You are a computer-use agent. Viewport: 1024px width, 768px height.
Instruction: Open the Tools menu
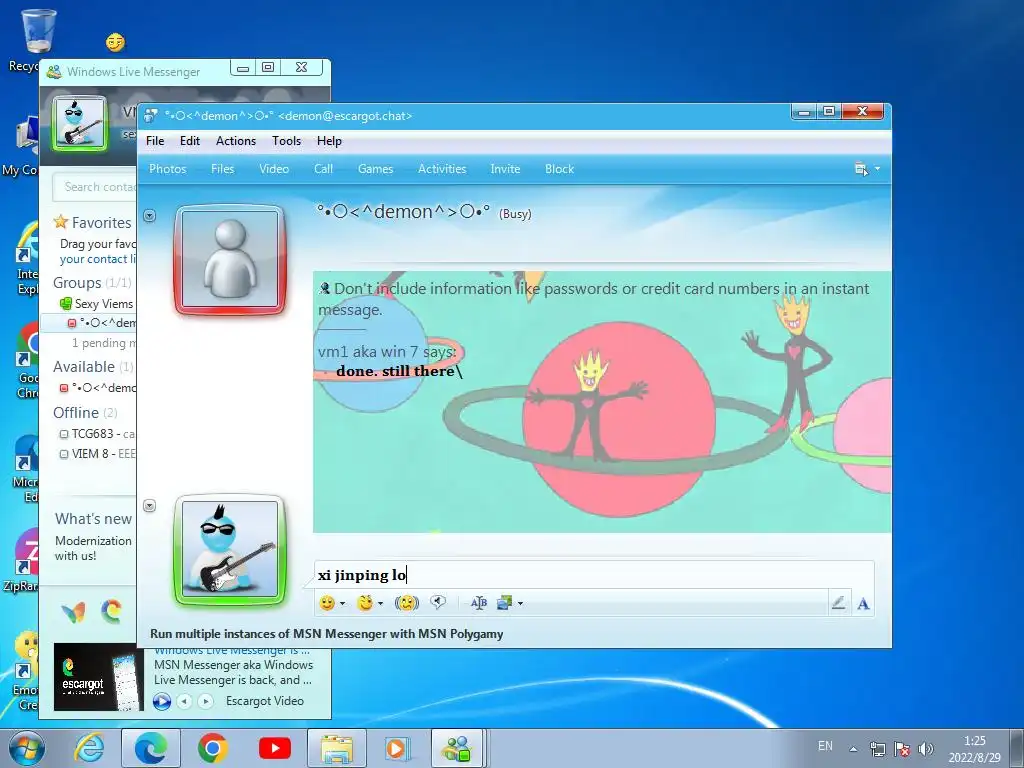[286, 141]
